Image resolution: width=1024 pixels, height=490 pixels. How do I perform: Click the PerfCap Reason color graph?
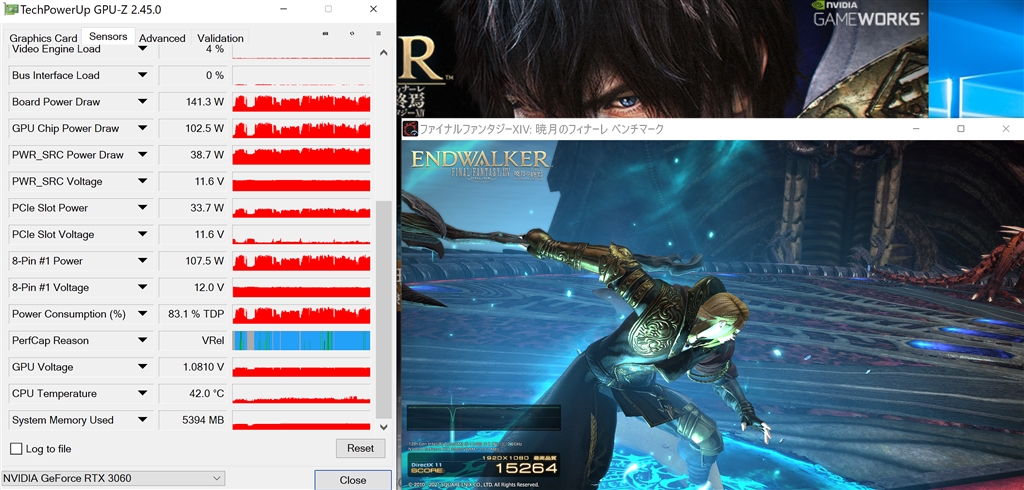point(301,340)
